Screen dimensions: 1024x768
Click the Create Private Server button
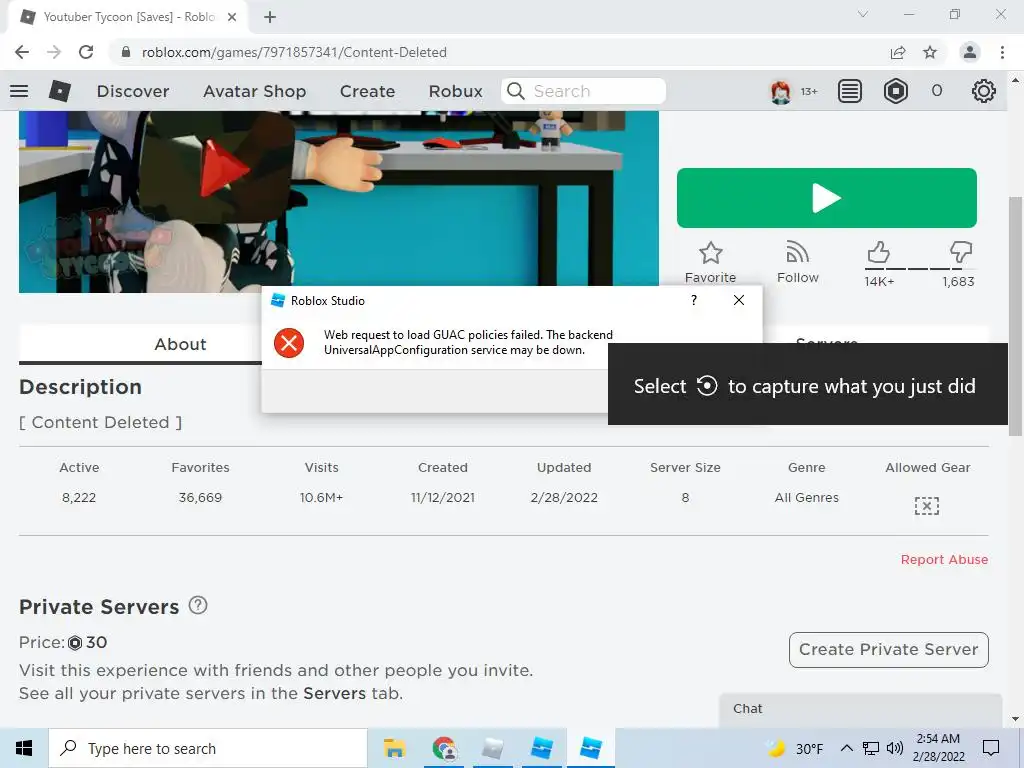pyautogui.click(x=888, y=650)
